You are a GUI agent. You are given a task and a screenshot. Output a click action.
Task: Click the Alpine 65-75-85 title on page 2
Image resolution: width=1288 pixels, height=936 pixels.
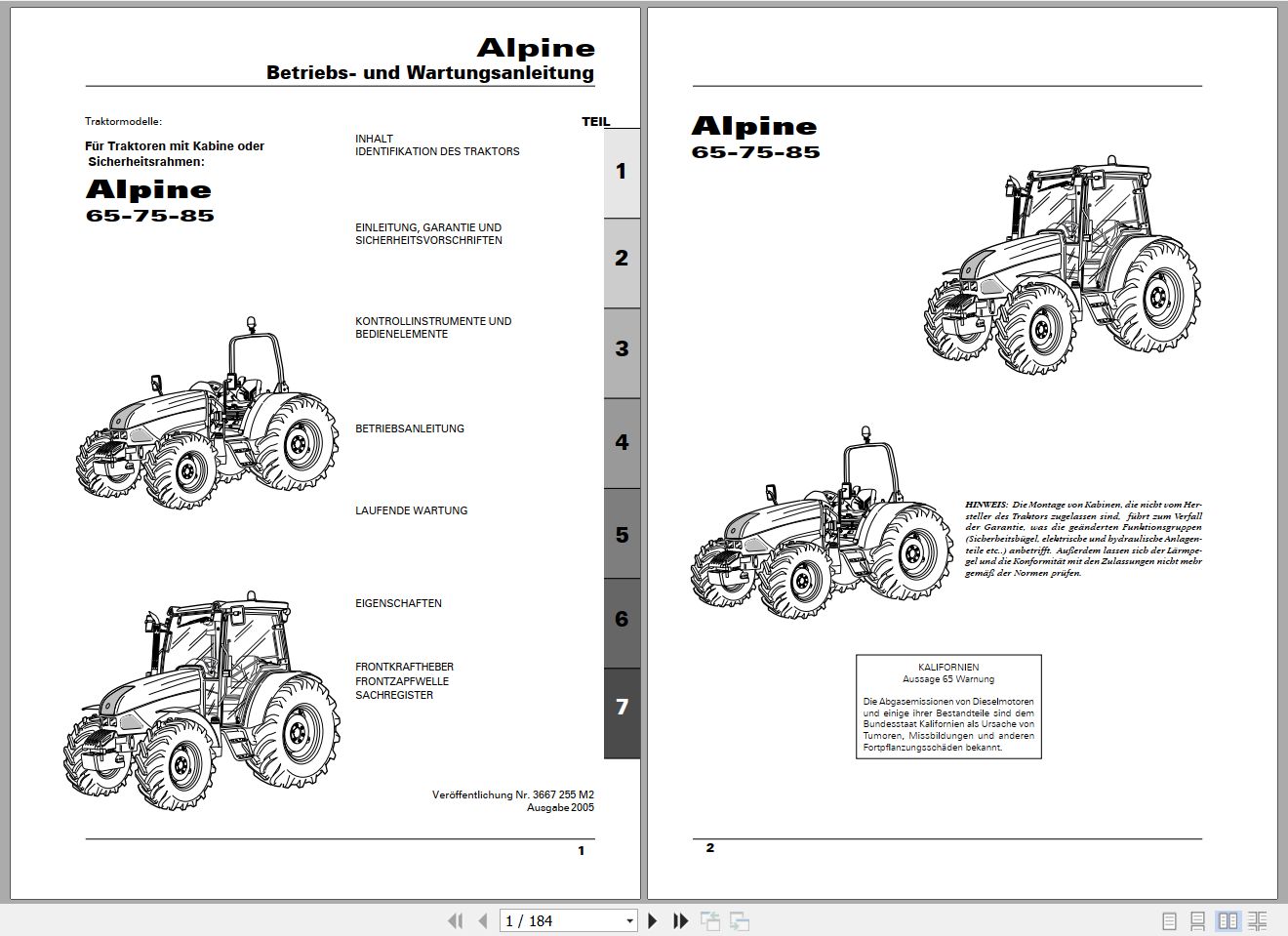coord(755,137)
